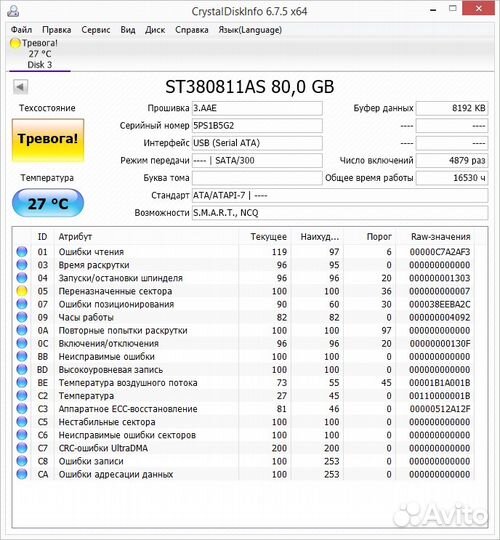Click the empty Буква тома field
Viewport: 500px width, 540px height.
coord(257,178)
